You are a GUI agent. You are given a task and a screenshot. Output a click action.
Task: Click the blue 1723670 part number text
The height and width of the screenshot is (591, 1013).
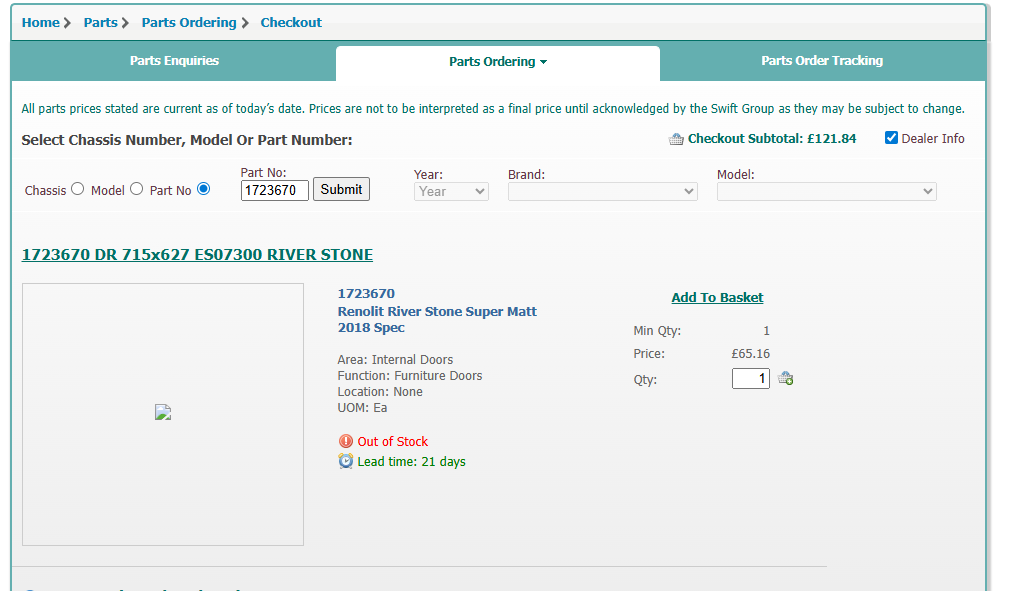(366, 294)
